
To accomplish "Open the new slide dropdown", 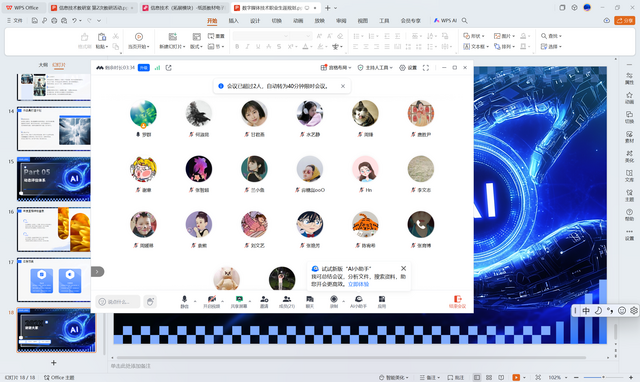I will 172,47.
